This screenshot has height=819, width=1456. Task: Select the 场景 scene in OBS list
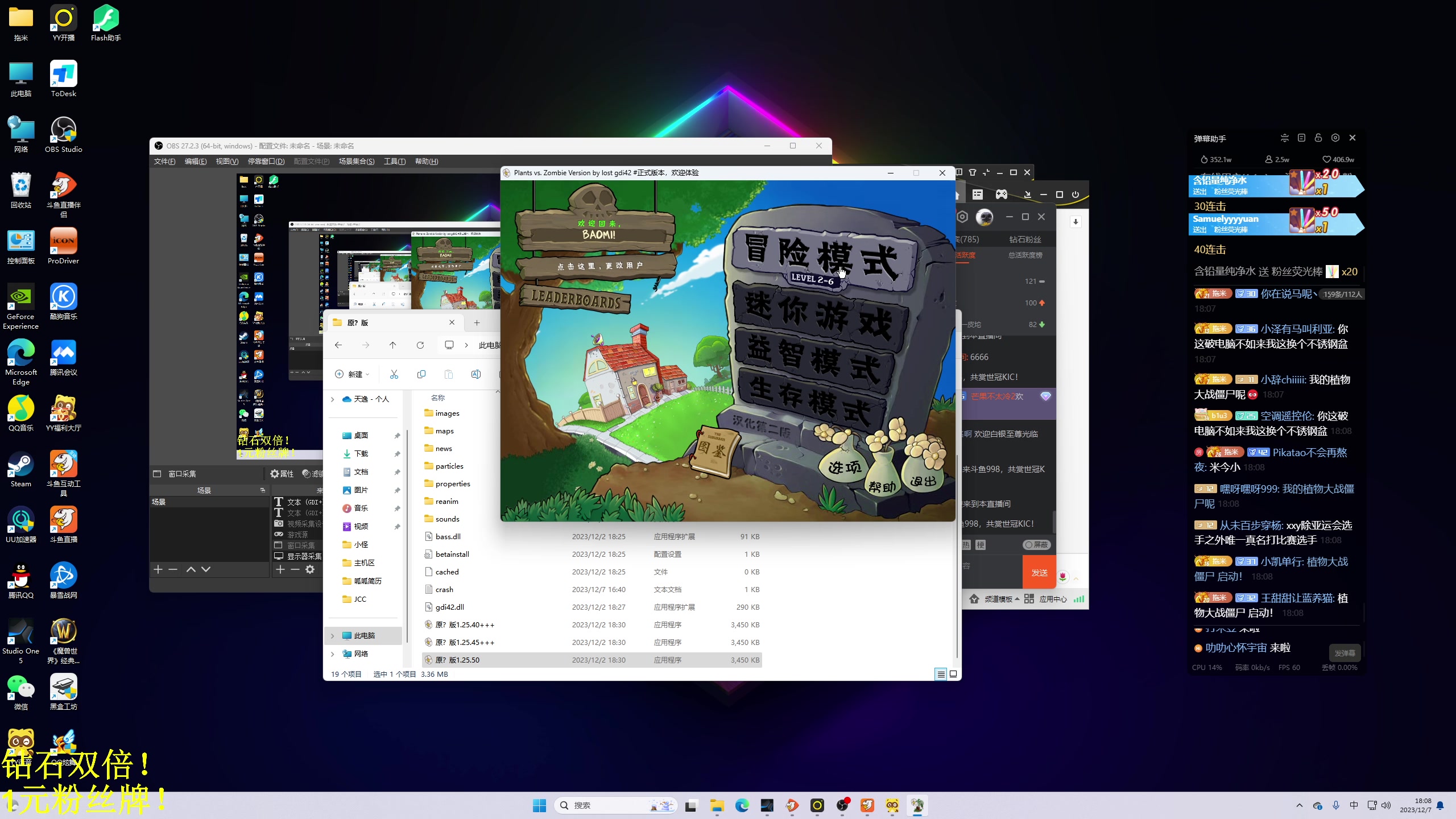click(208, 502)
